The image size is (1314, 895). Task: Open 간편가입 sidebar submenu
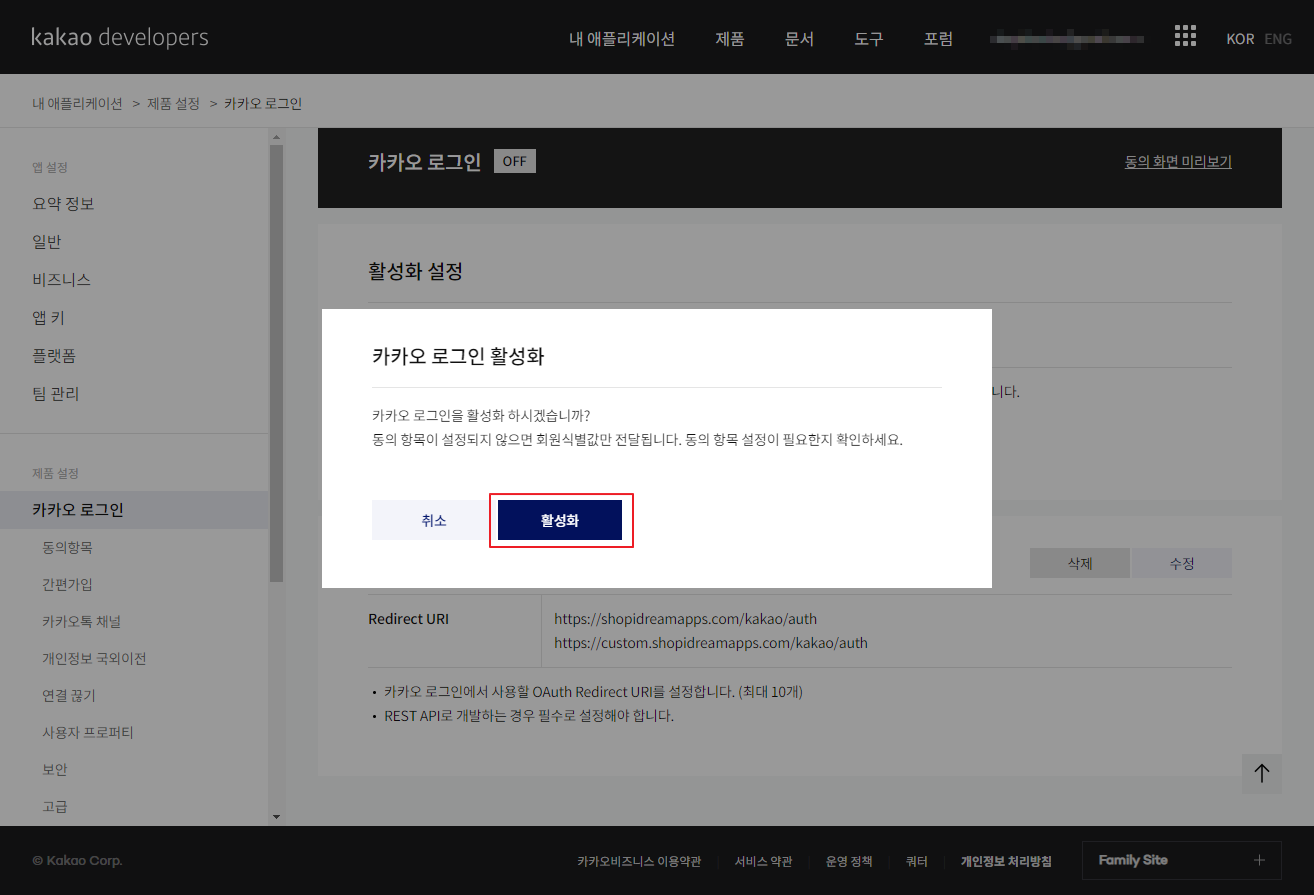point(67,585)
